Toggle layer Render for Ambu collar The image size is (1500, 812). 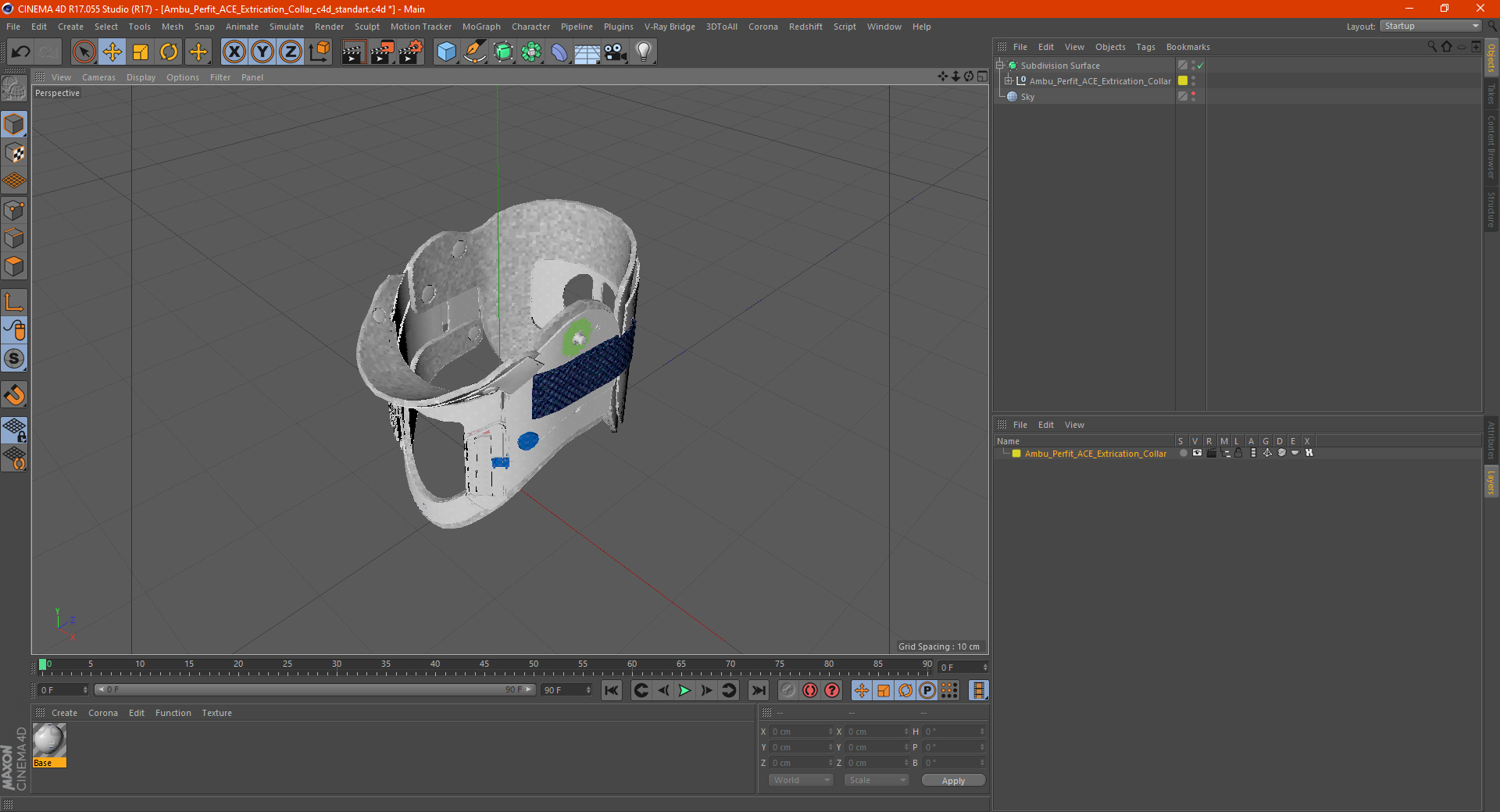click(x=1211, y=453)
